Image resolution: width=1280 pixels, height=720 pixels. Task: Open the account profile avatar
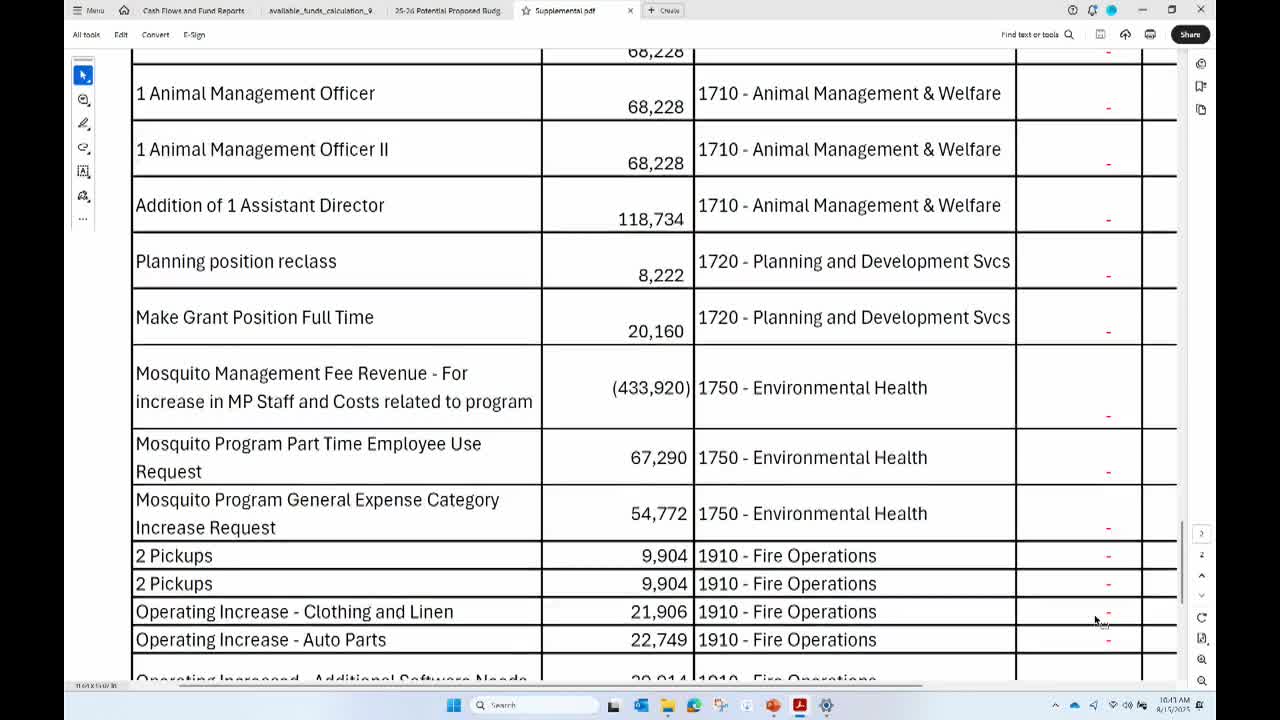(x=1111, y=10)
